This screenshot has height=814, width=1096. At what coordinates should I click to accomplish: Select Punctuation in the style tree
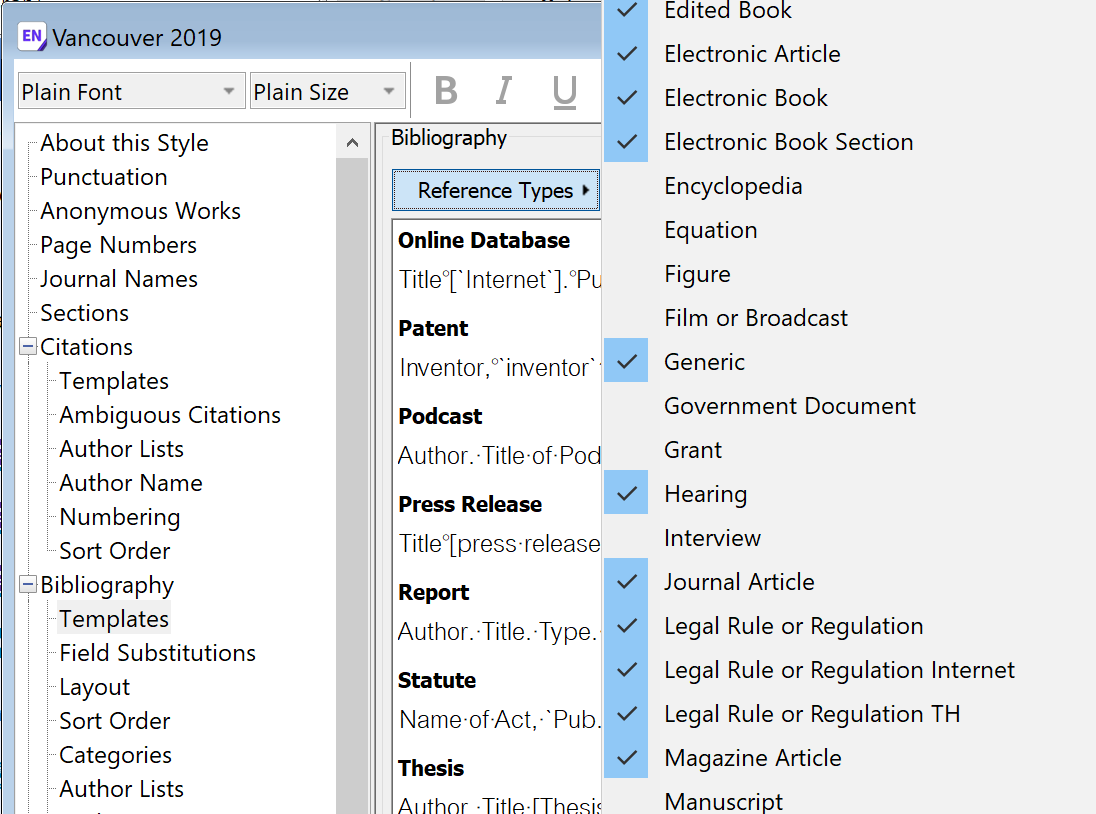point(103,177)
